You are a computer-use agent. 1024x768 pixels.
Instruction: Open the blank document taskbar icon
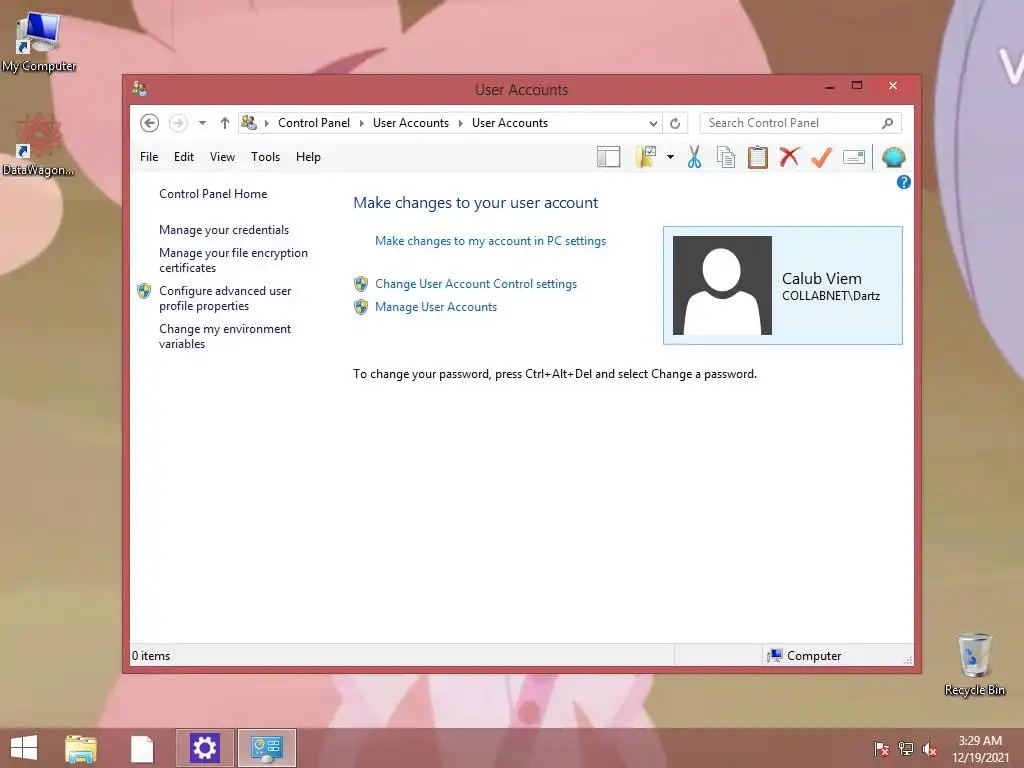142,748
